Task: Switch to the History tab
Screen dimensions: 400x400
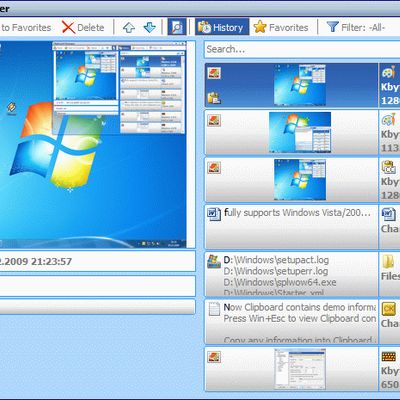Action: 222,27
